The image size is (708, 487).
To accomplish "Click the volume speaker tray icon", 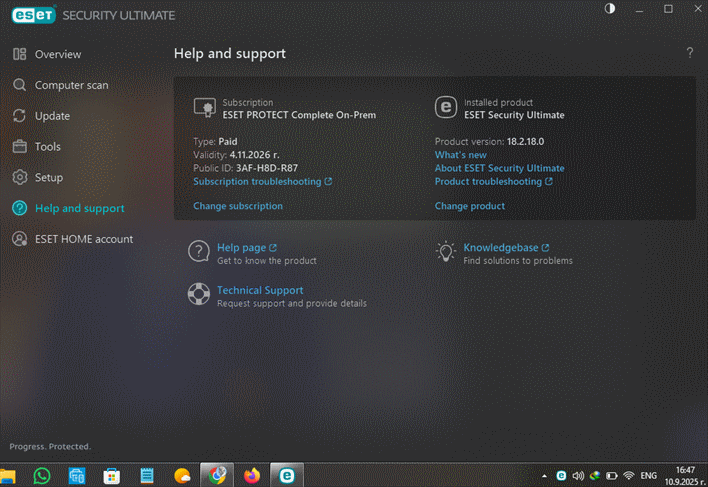I will pos(578,476).
